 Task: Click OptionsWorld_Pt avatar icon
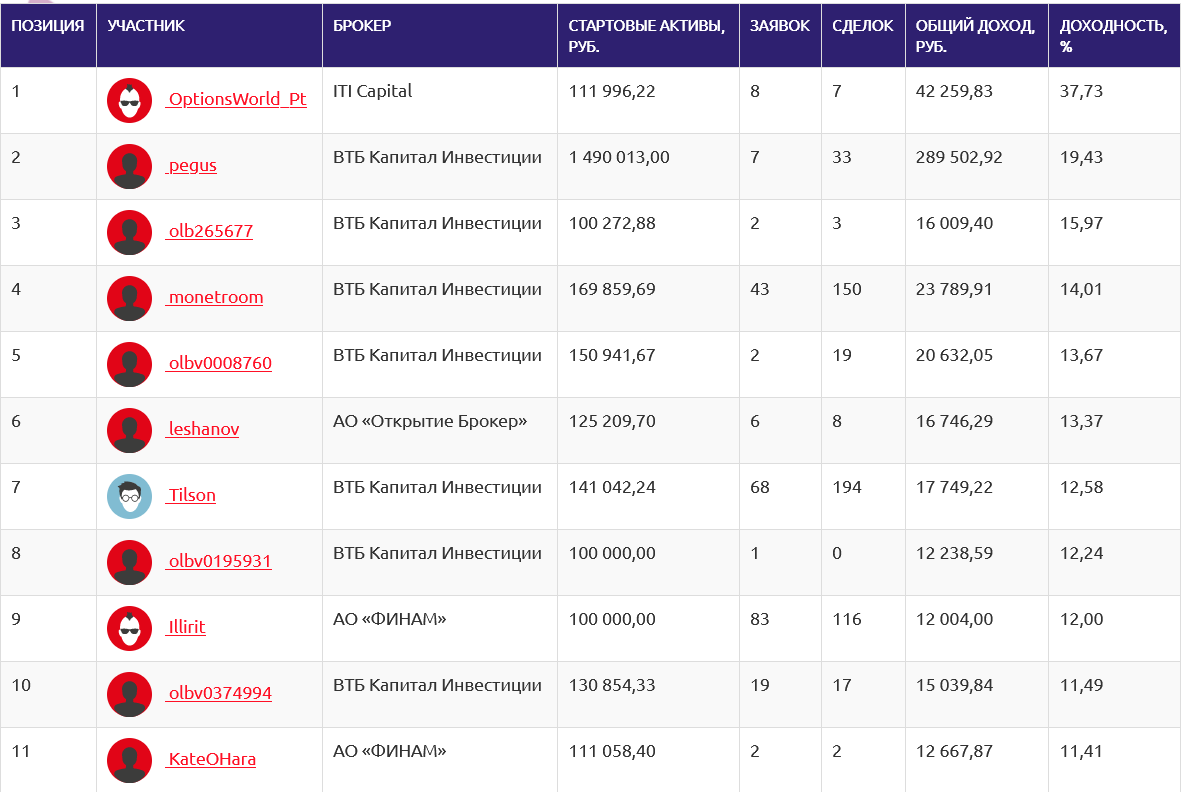(129, 100)
